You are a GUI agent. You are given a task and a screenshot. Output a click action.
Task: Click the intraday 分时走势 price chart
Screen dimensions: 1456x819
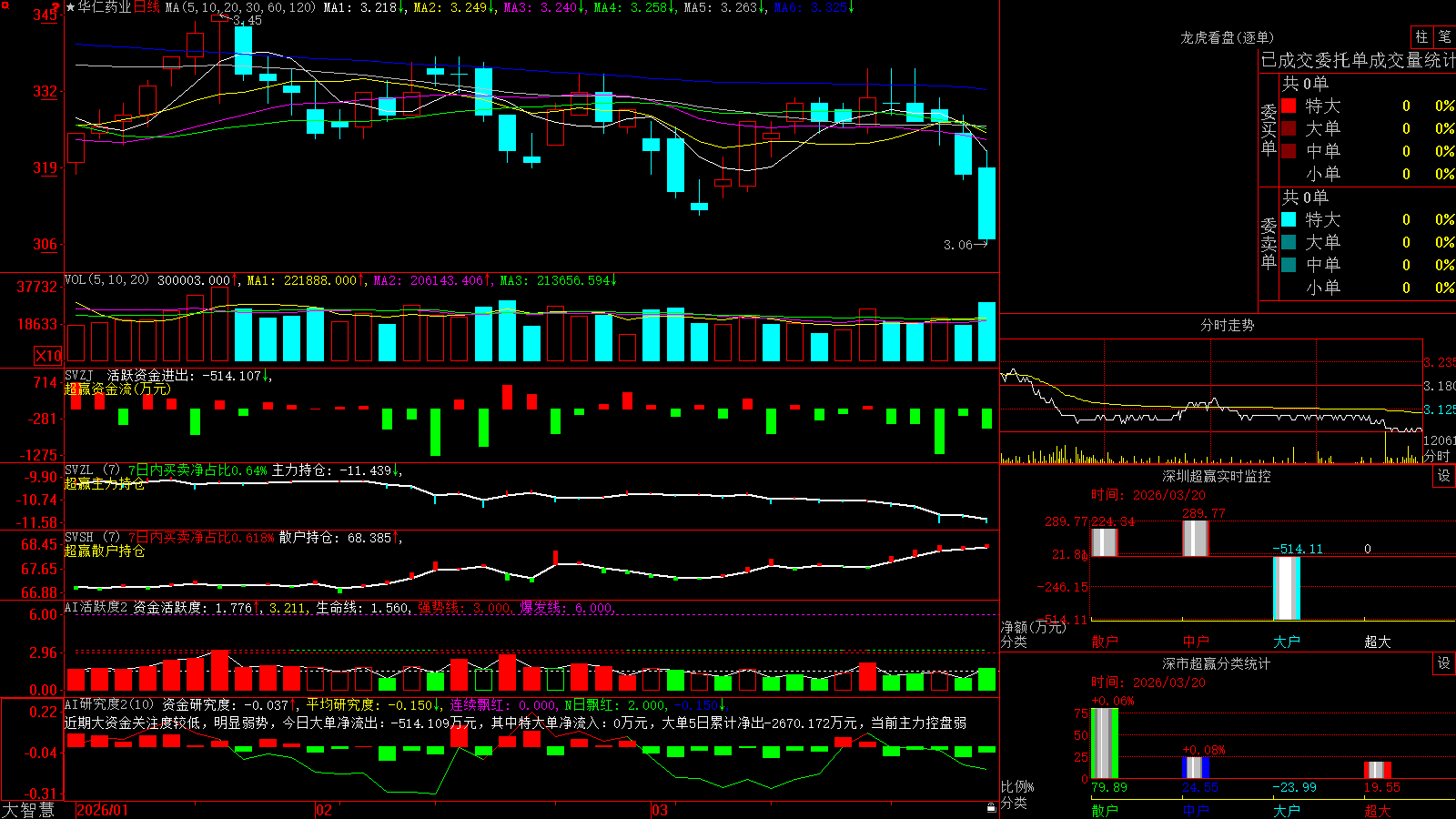tap(1211, 387)
